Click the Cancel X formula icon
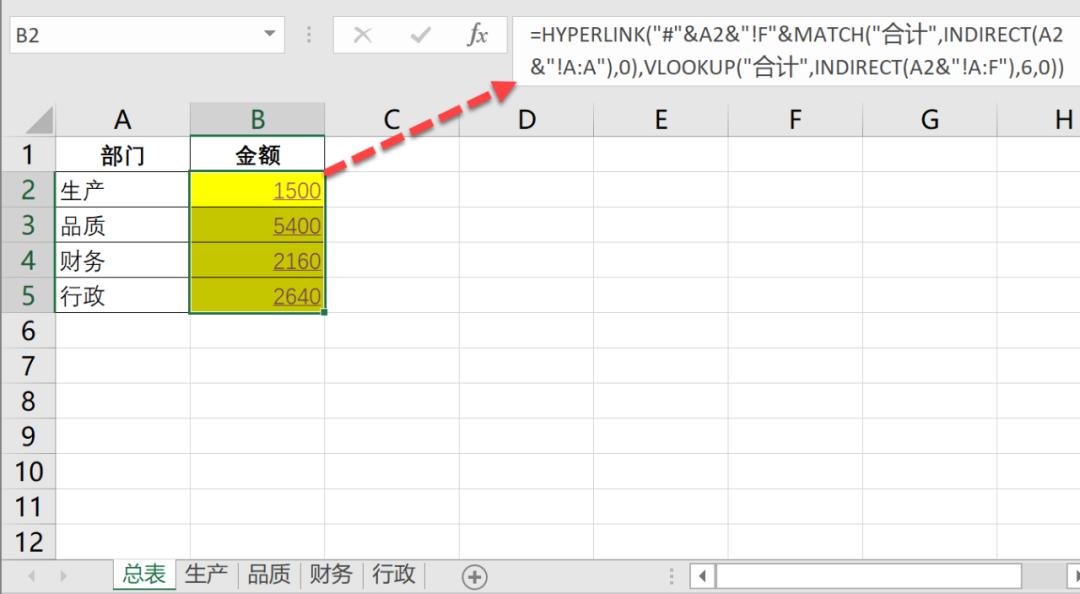1080x594 pixels. (363, 36)
